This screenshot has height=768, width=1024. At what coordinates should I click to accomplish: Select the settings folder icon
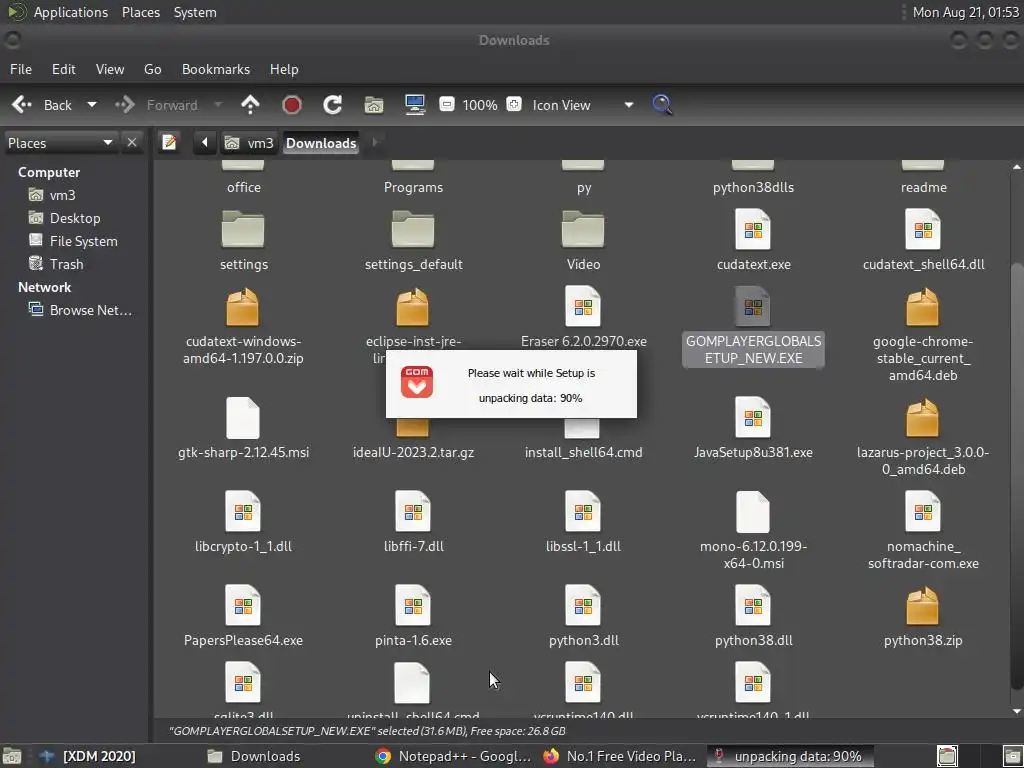(x=243, y=229)
